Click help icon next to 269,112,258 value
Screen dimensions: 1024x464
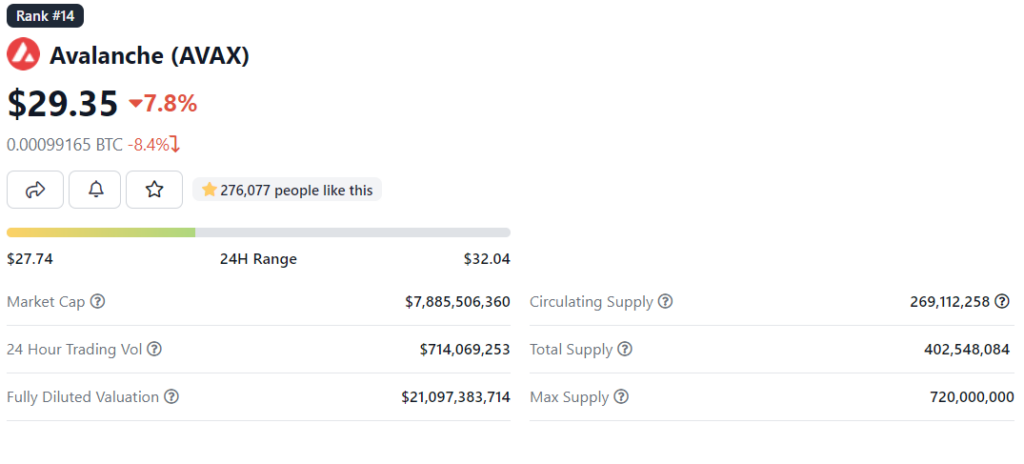(x=1002, y=301)
